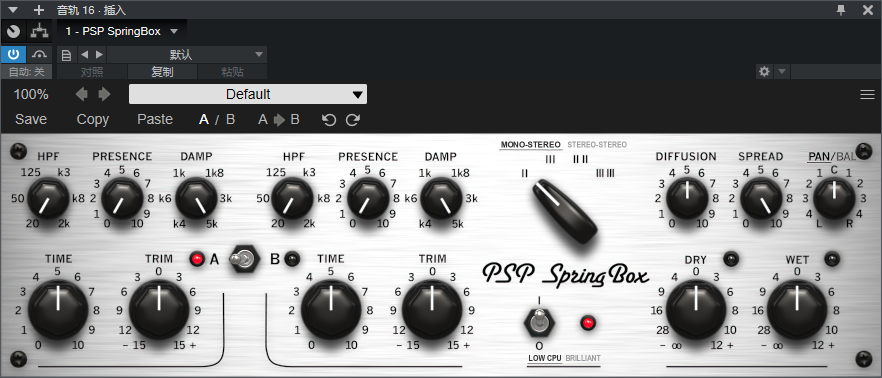
Task: Click section A DAMP knob
Action: 196,199
